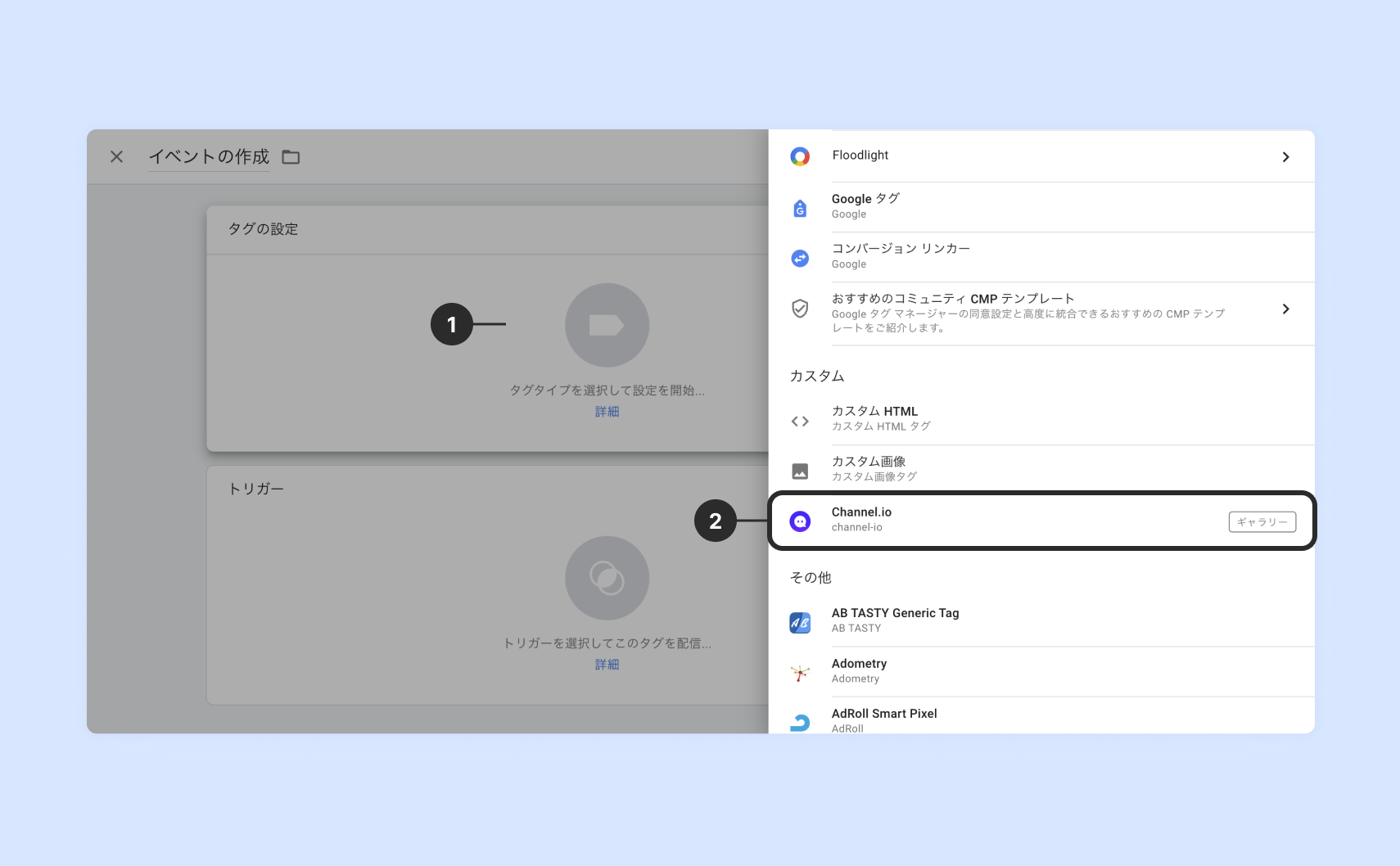1400x866 pixels.
Task: Click the text トリガーを選択してこのタグを配信...
Action: [607, 643]
